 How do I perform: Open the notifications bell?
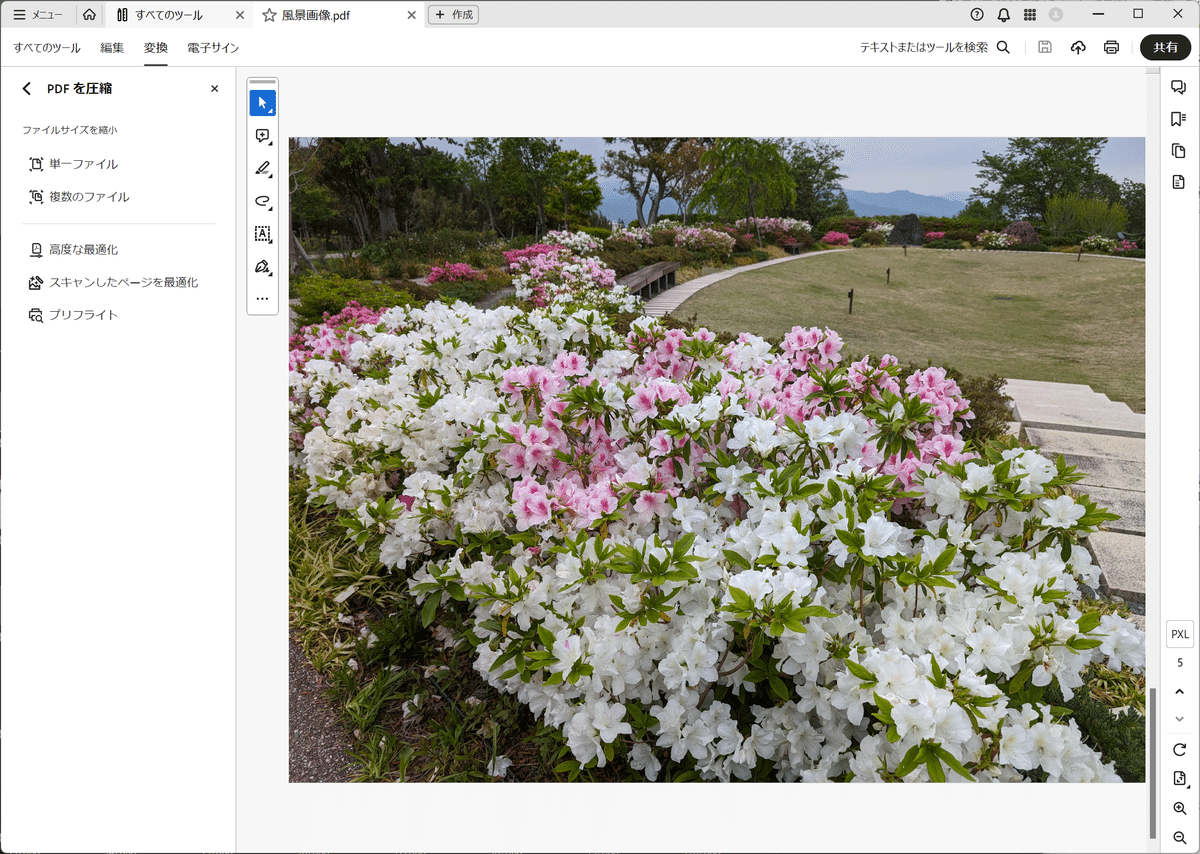pos(1003,15)
